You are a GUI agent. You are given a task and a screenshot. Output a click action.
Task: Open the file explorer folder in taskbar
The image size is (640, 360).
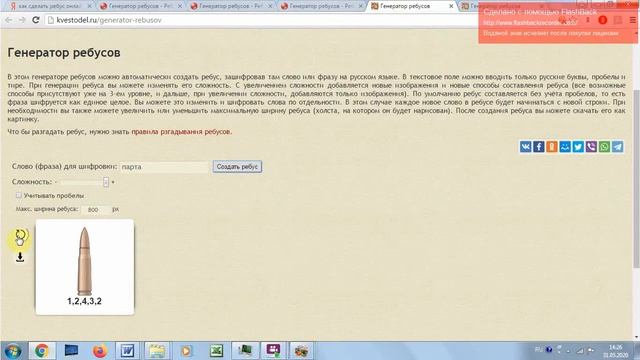pos(157,351)
